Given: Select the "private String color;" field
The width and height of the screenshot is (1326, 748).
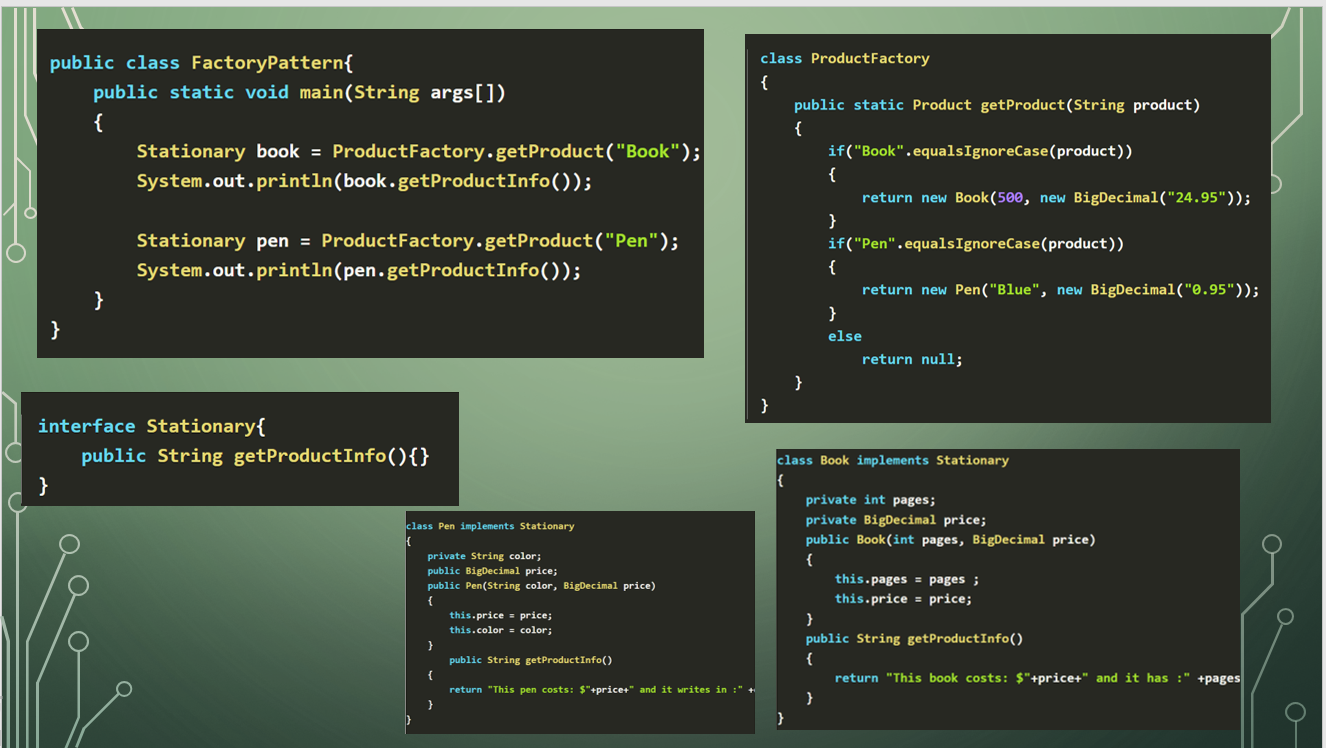Looking at the screenshot, I should click(484, 556).
